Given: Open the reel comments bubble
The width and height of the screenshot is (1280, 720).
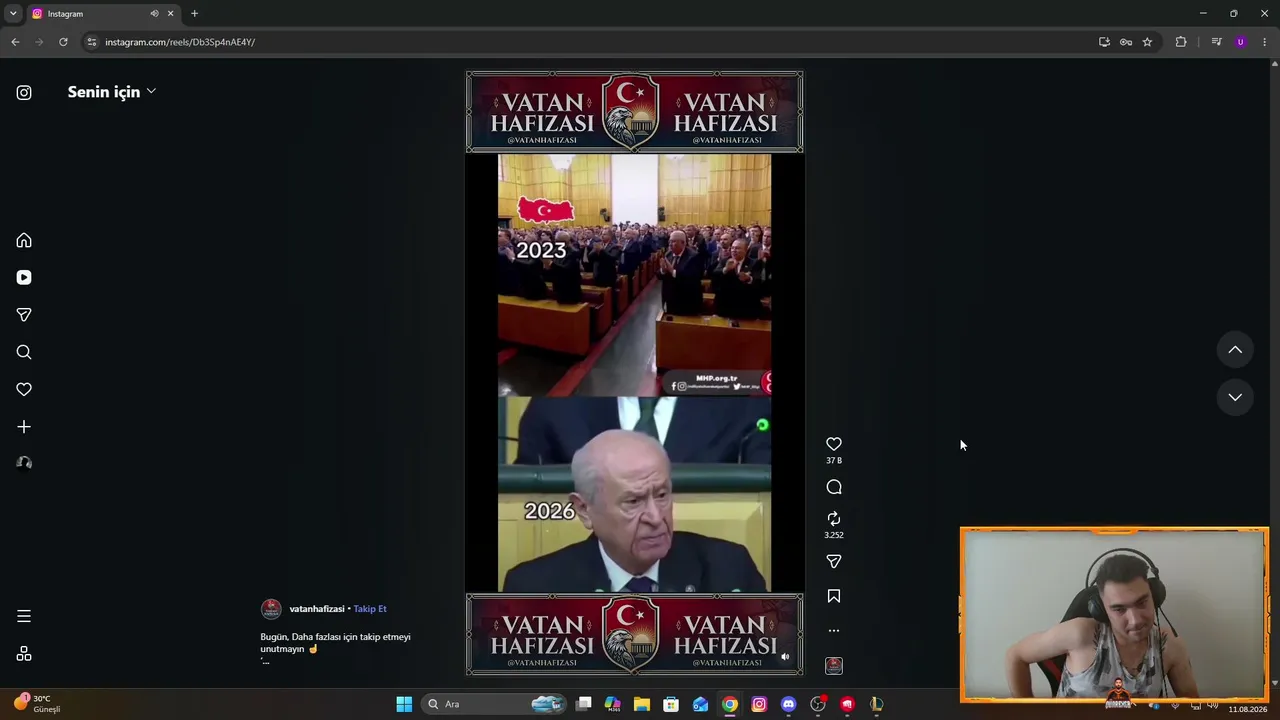Looking at the screenshot, I should pos(834,487).
